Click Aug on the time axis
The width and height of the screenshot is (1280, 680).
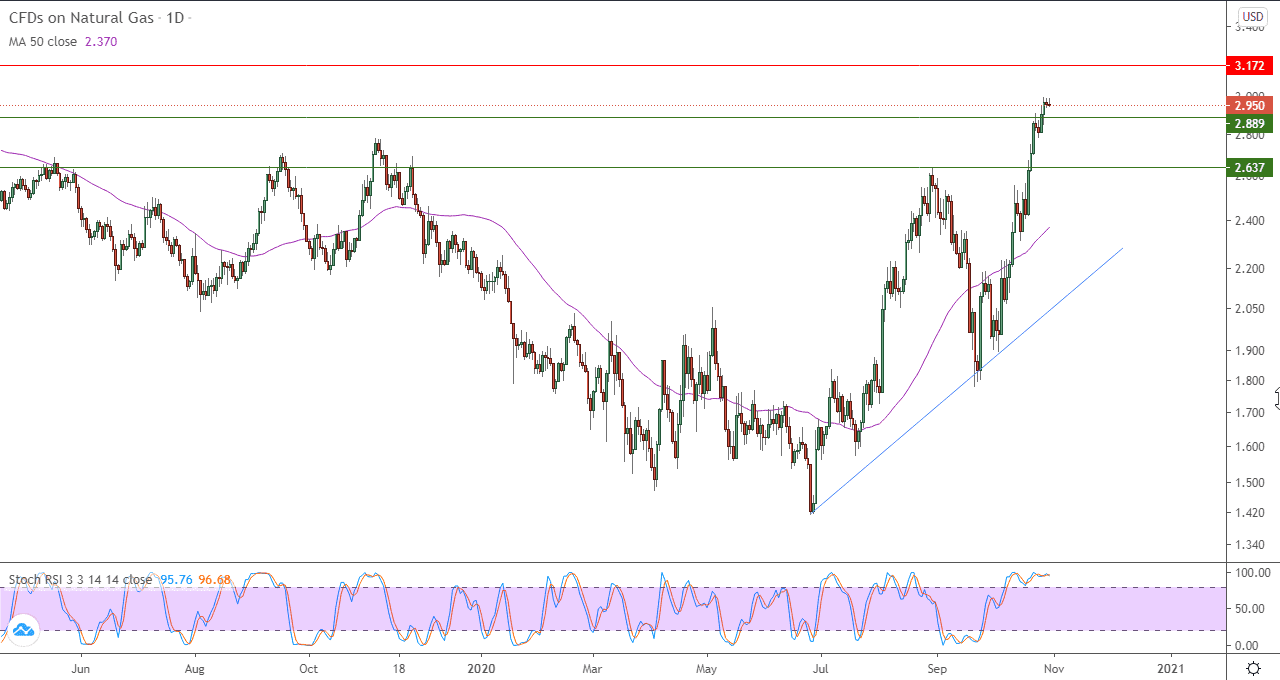(195, 667)
